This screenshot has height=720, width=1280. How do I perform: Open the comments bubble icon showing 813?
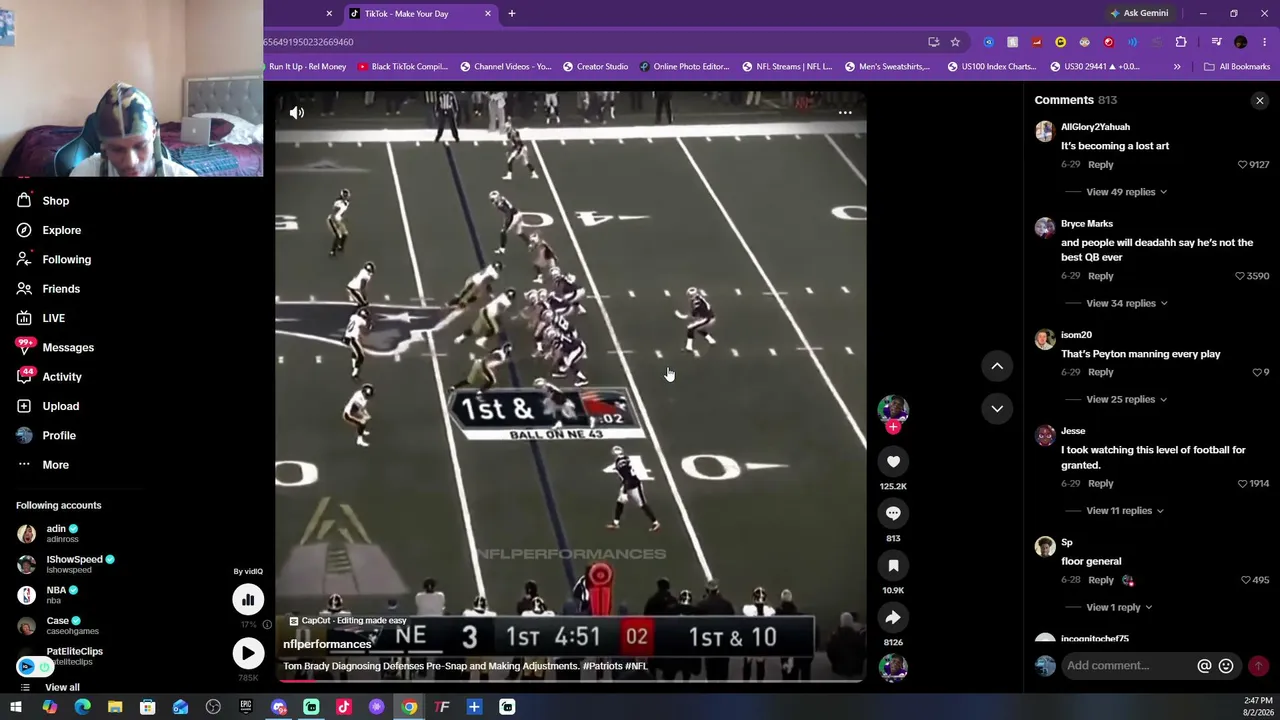(893, 513)
